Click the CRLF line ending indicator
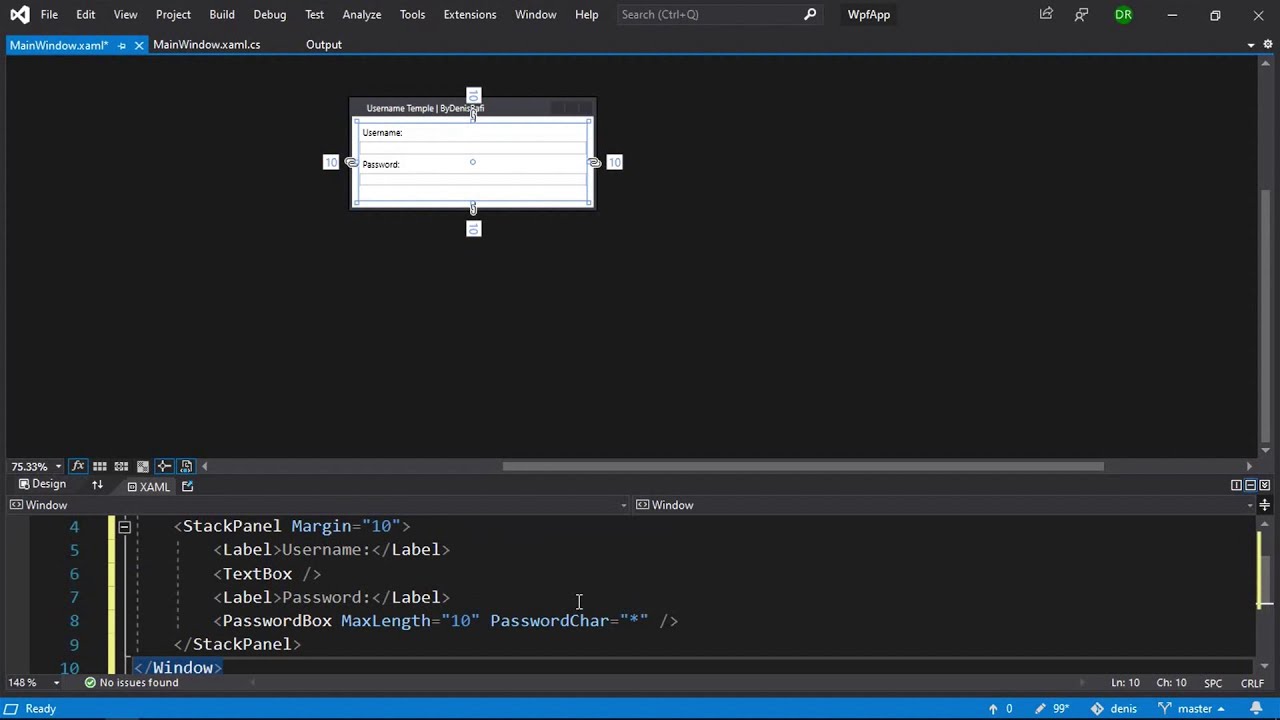 (1252, 683)
